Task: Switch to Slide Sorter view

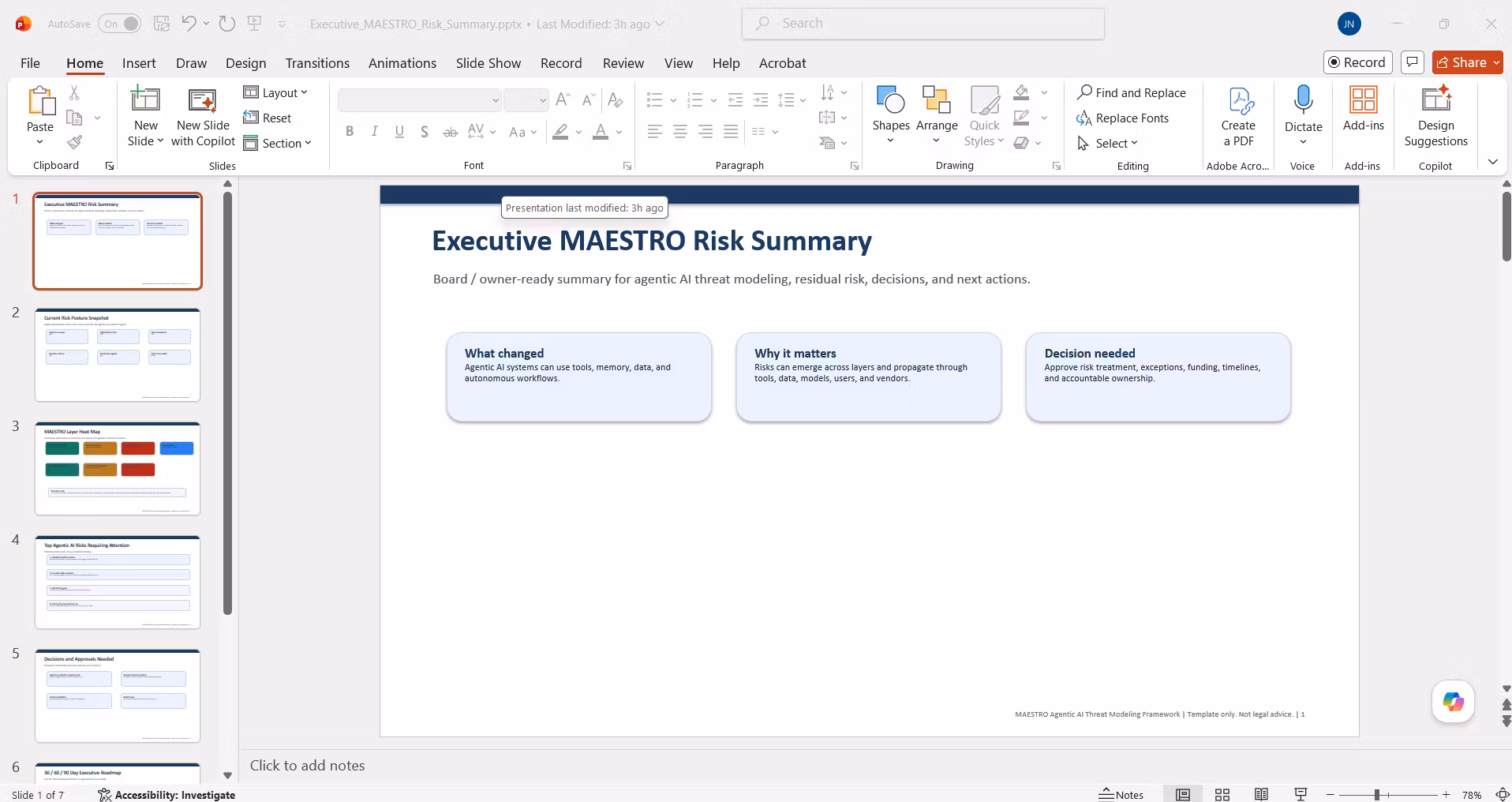Action: point(1222,794)
